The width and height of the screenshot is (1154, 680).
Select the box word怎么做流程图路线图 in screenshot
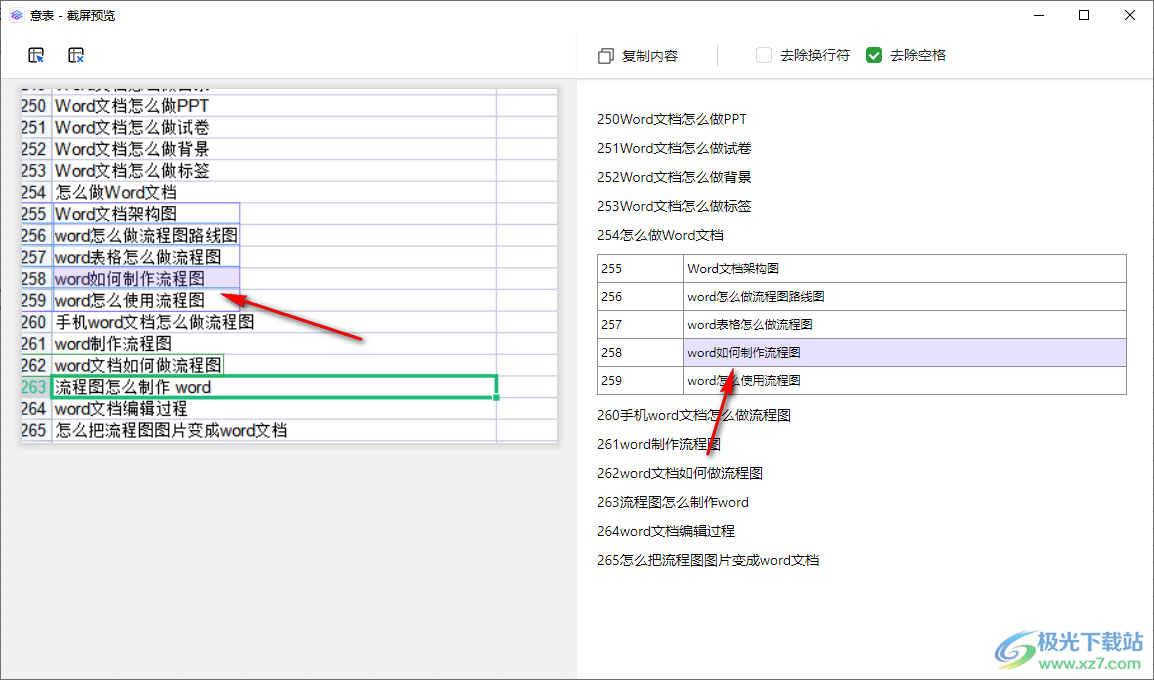tap(146, 235)
